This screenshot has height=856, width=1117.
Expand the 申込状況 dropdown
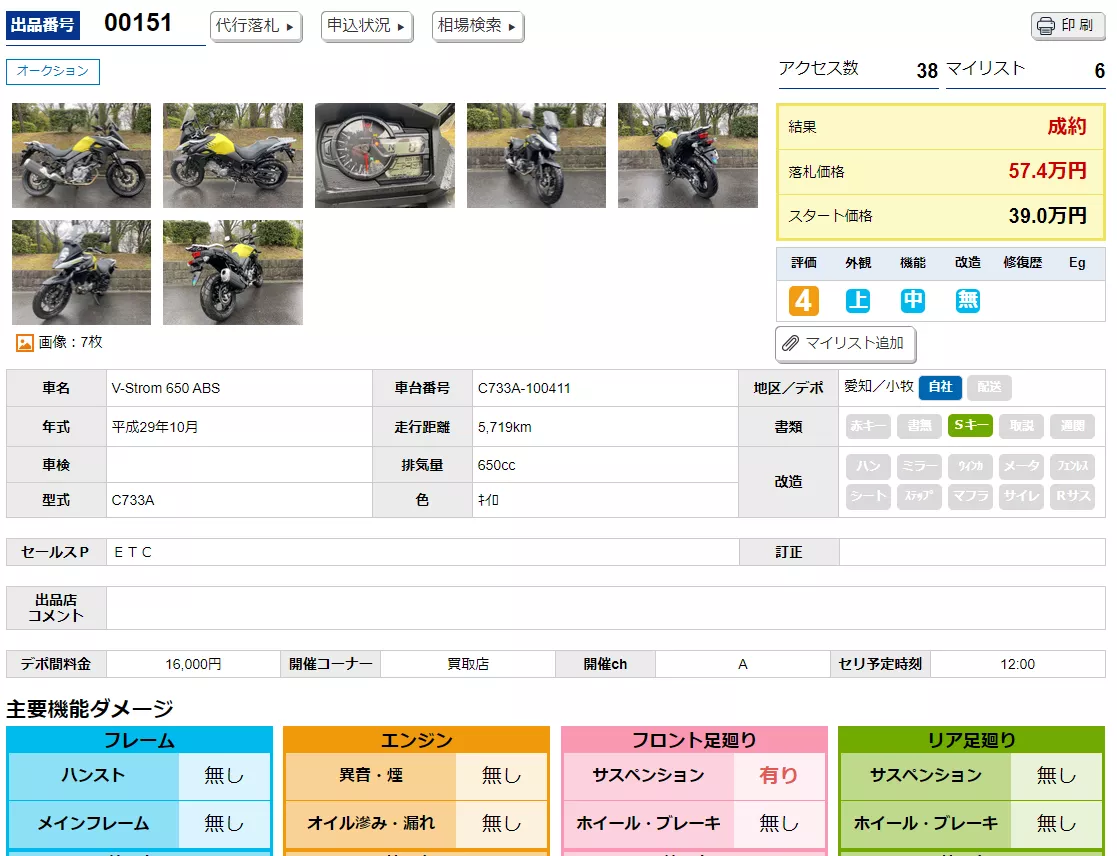click(x=367, y=26)
